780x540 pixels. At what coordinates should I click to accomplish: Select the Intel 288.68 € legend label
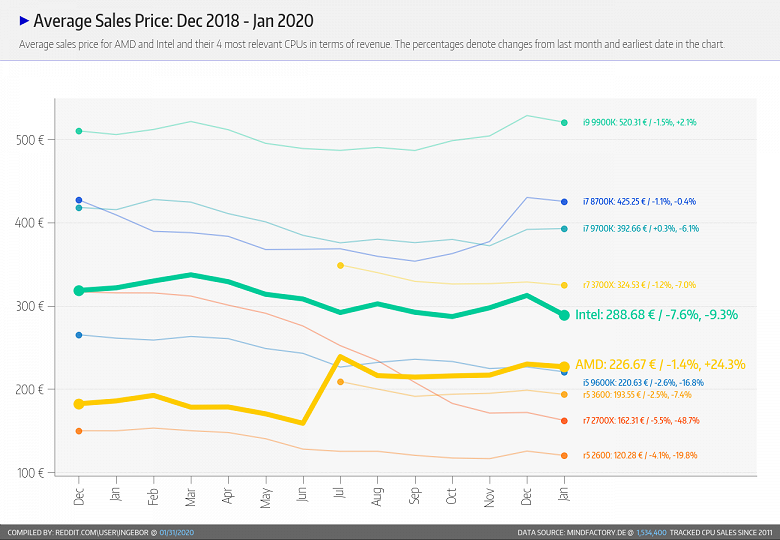[x=656, y=315]
